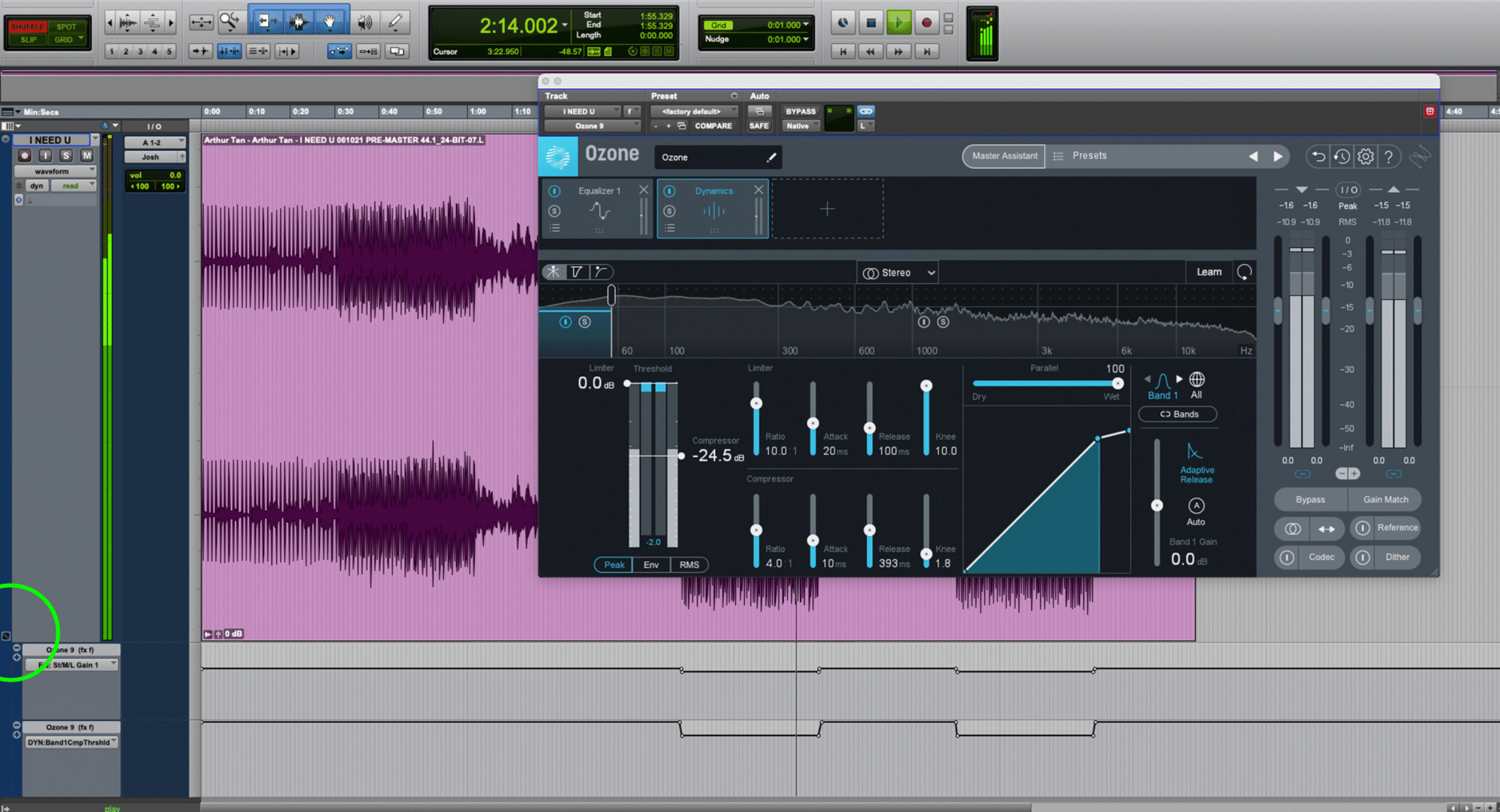Toggle the Dither power button
This screenshot has width=1500, height=812.
tap(1362, 557)
